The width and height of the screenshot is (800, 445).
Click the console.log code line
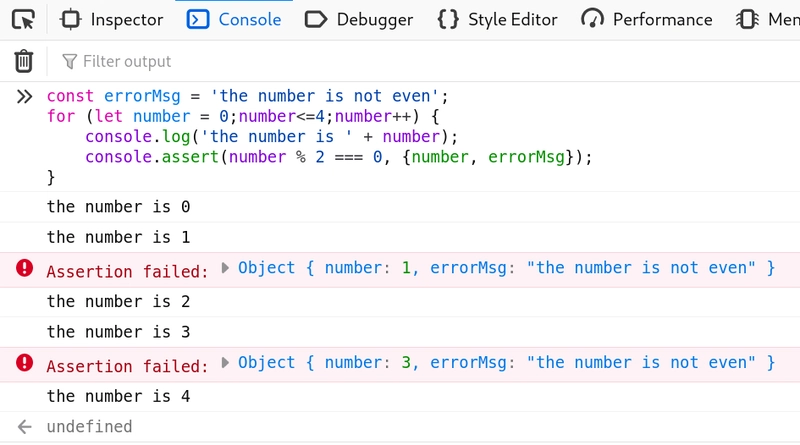point(271,137)
